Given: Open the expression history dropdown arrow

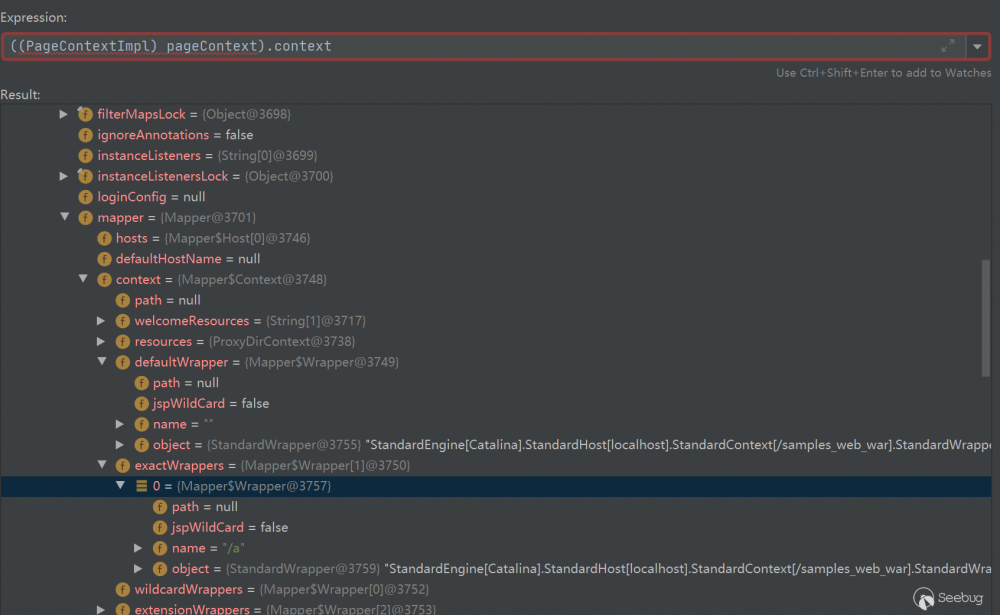Looking at the screenshot, I should [x=977, y=45].
